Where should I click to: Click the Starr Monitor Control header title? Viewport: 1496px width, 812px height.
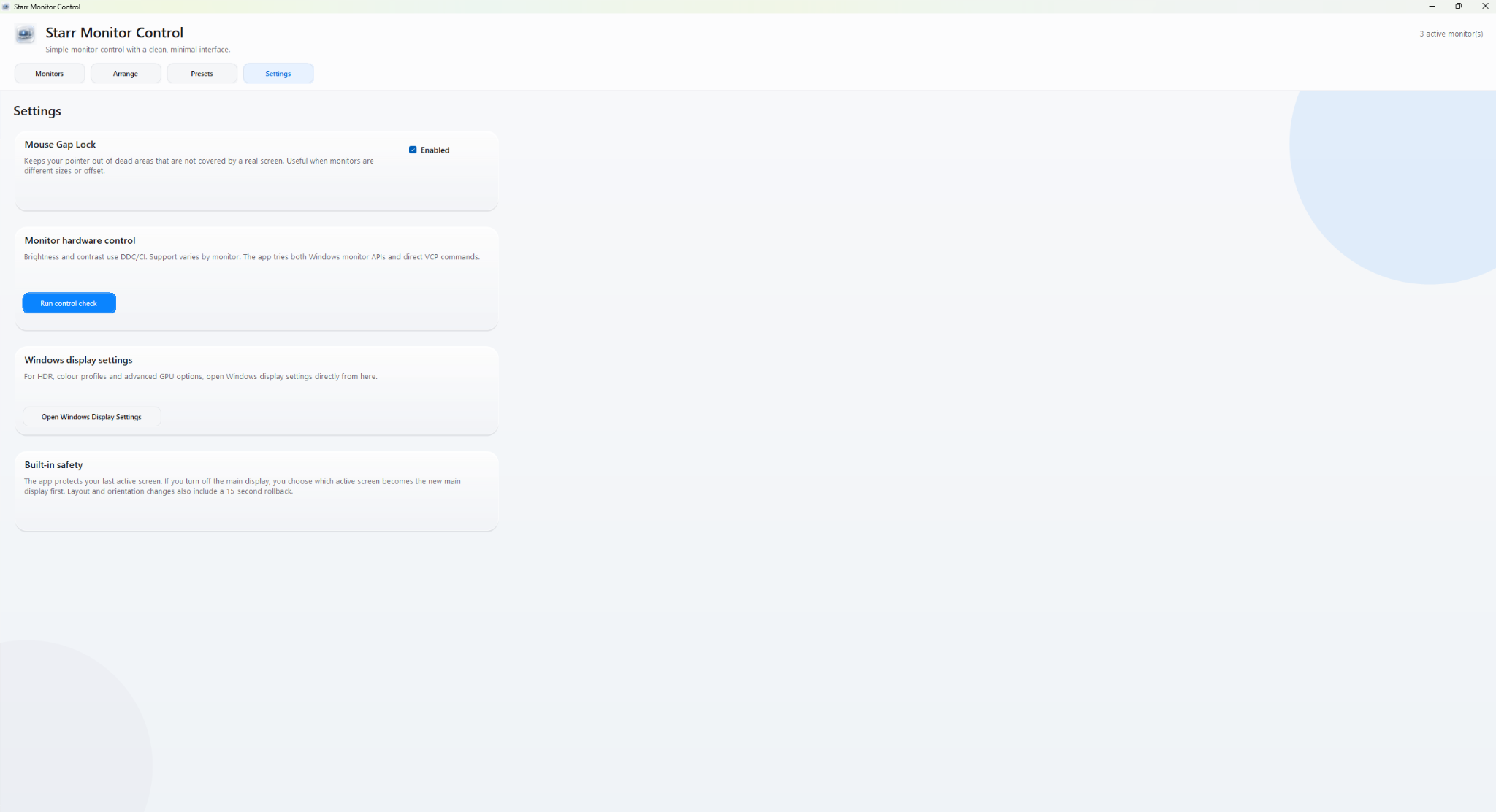tap(115, 33)
